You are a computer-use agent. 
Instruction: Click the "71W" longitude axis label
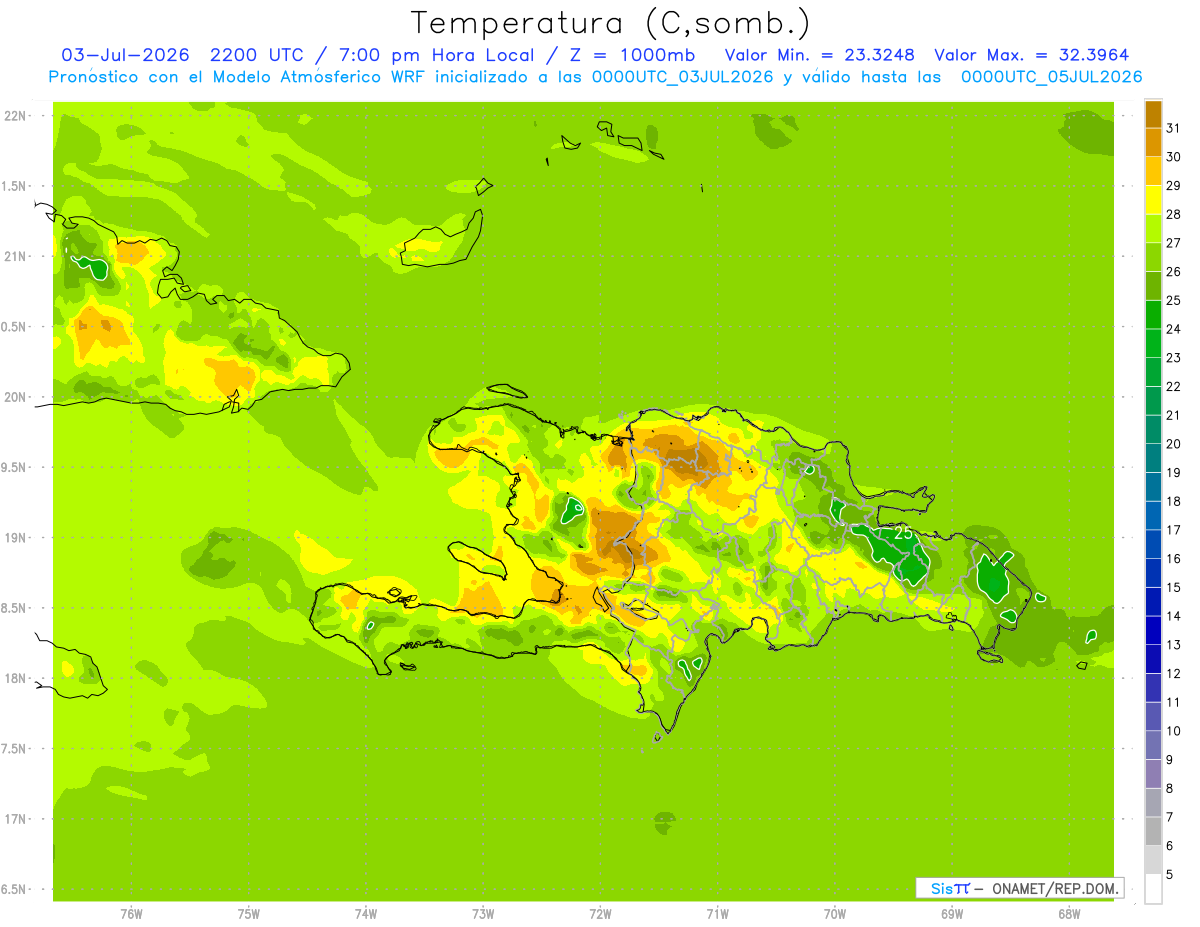pos(717,914)
